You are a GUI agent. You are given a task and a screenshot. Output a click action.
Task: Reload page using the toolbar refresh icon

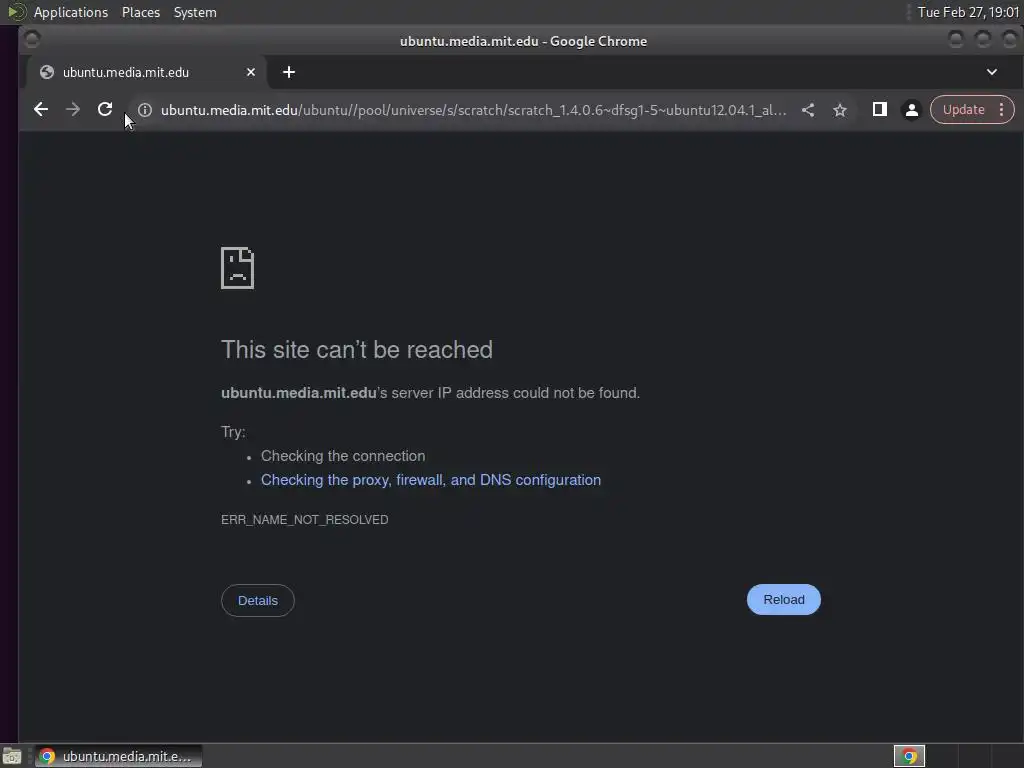coord(105,110)
